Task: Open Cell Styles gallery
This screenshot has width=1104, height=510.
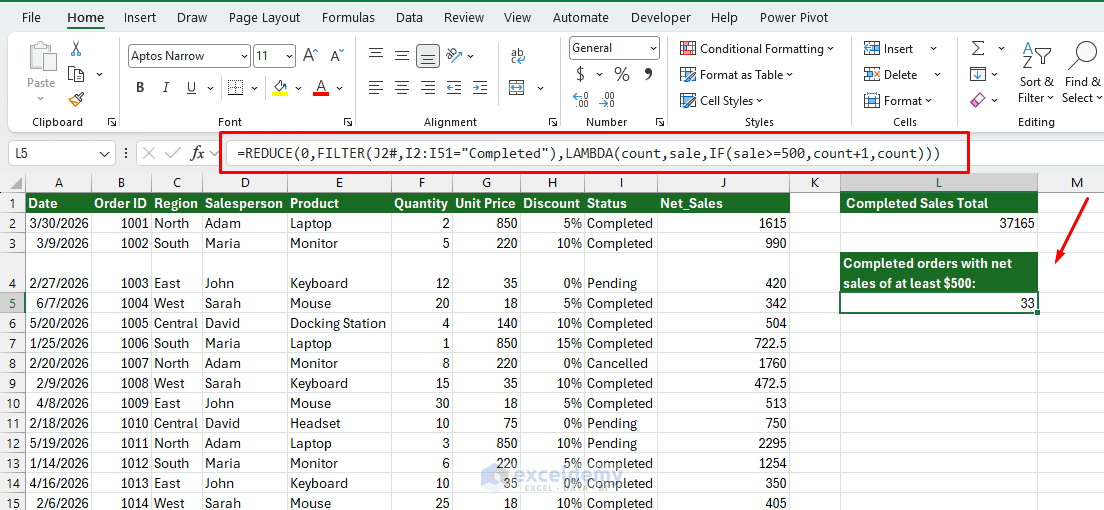Action: pyautogui.click(x=722, y=101)
